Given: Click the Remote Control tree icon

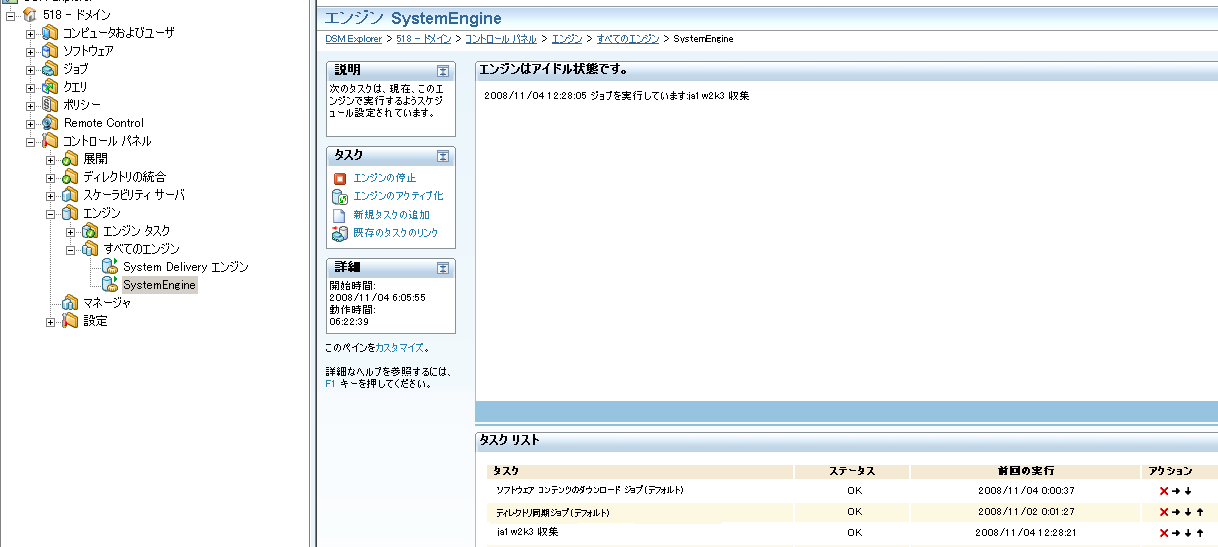Looking at the screenshot, I should pyautogui.click(x=50, y=123).
